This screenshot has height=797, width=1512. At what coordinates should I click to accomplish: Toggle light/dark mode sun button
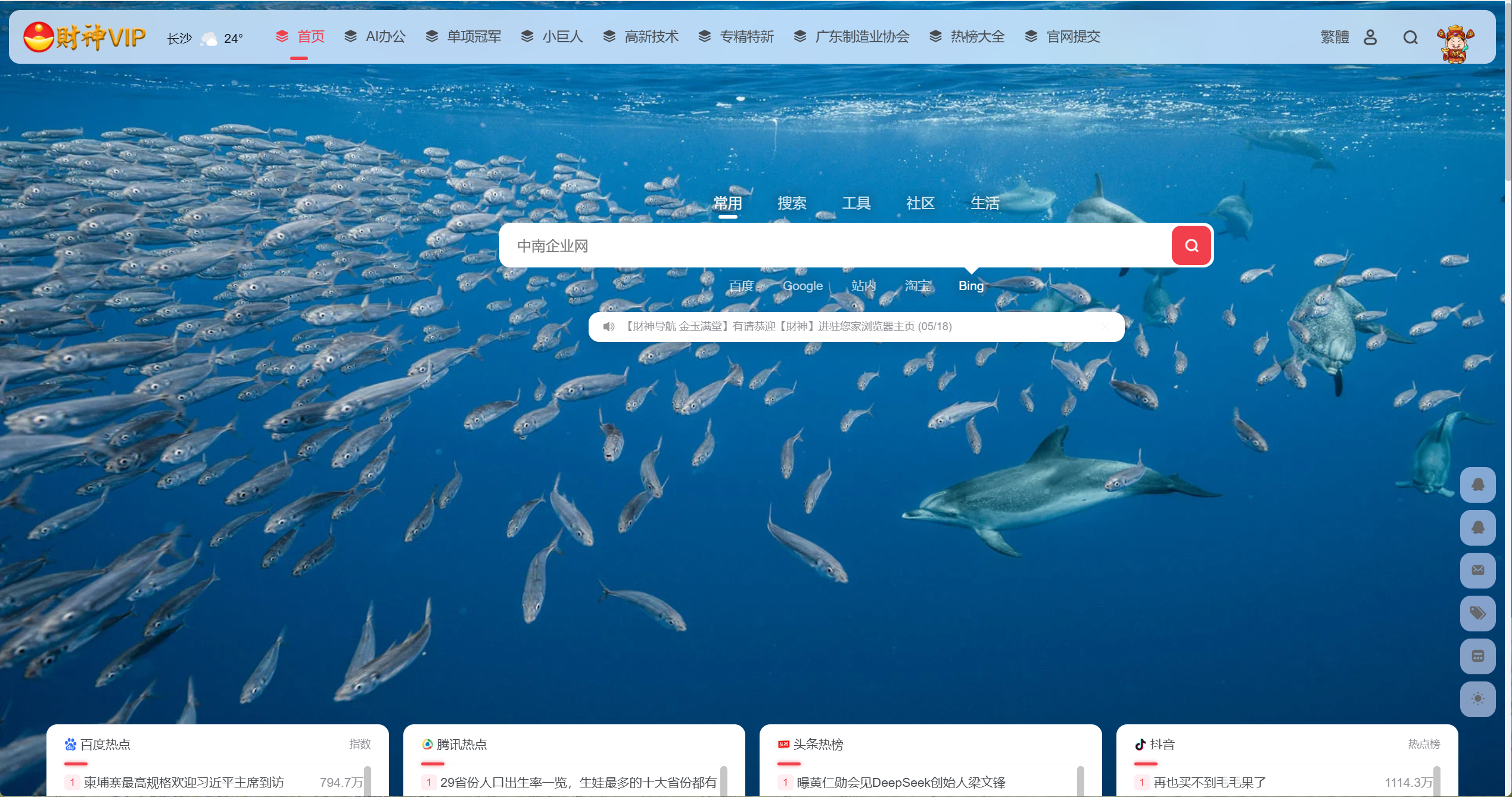click(x=1477, y=699)
